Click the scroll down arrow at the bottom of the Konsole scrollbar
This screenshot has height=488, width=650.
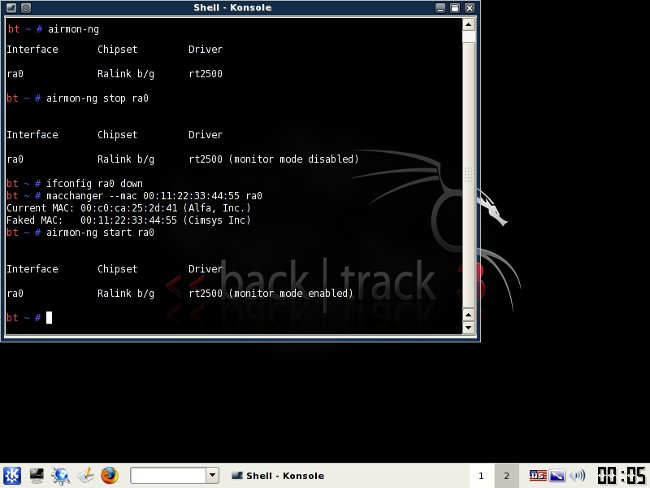coord(468,328)
